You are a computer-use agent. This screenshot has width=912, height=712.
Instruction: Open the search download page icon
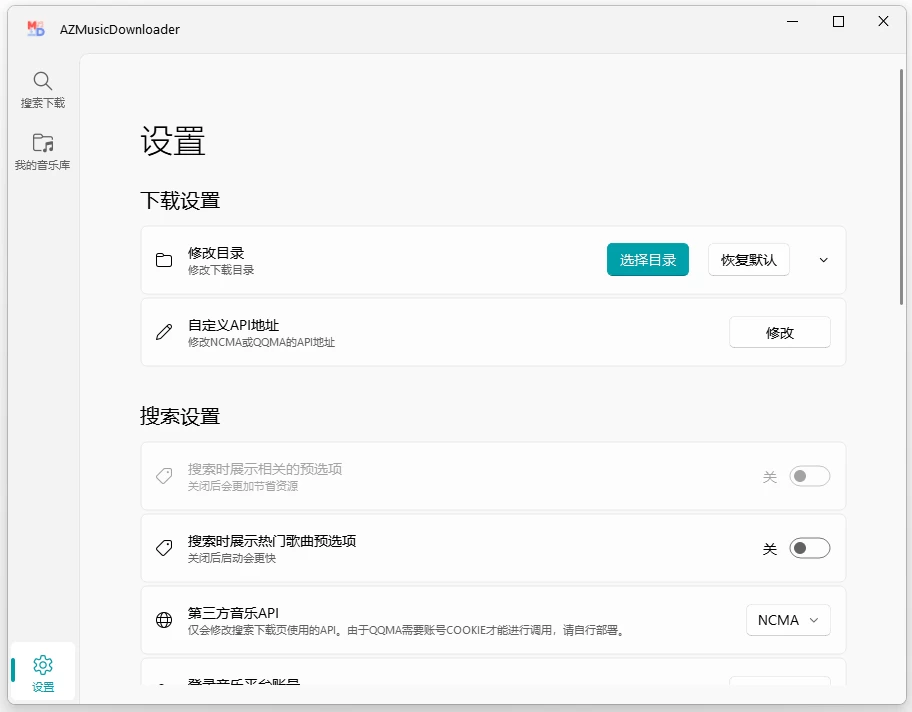pos(42,81)
